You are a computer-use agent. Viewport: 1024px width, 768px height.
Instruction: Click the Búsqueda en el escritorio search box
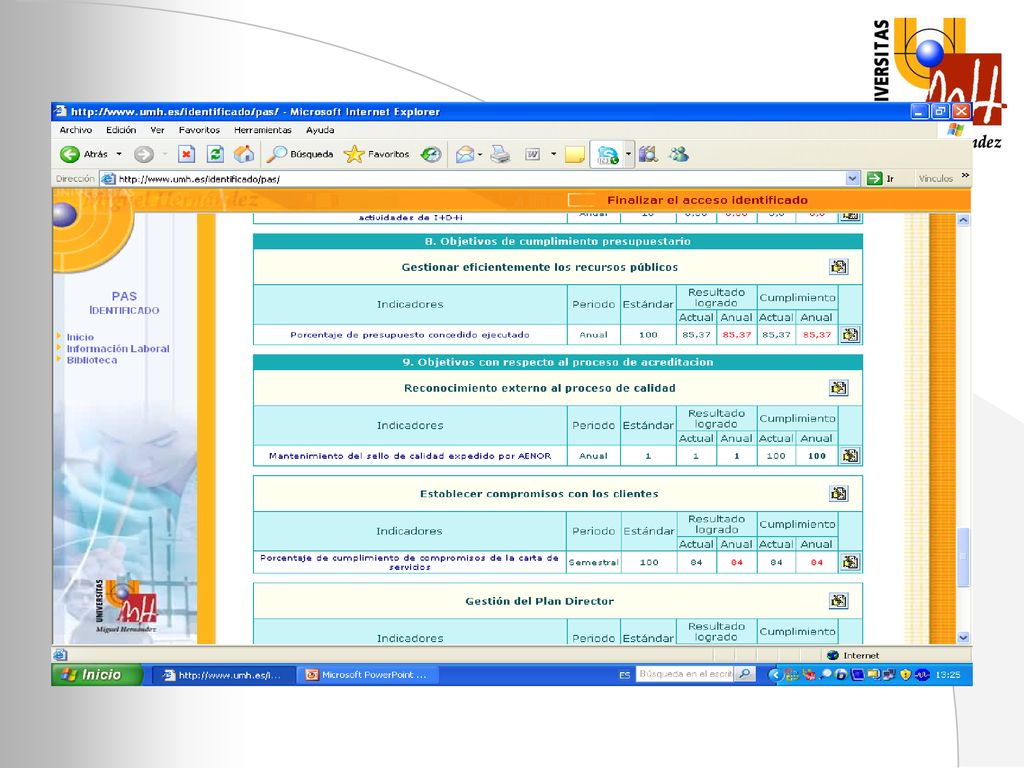(684, 674)
